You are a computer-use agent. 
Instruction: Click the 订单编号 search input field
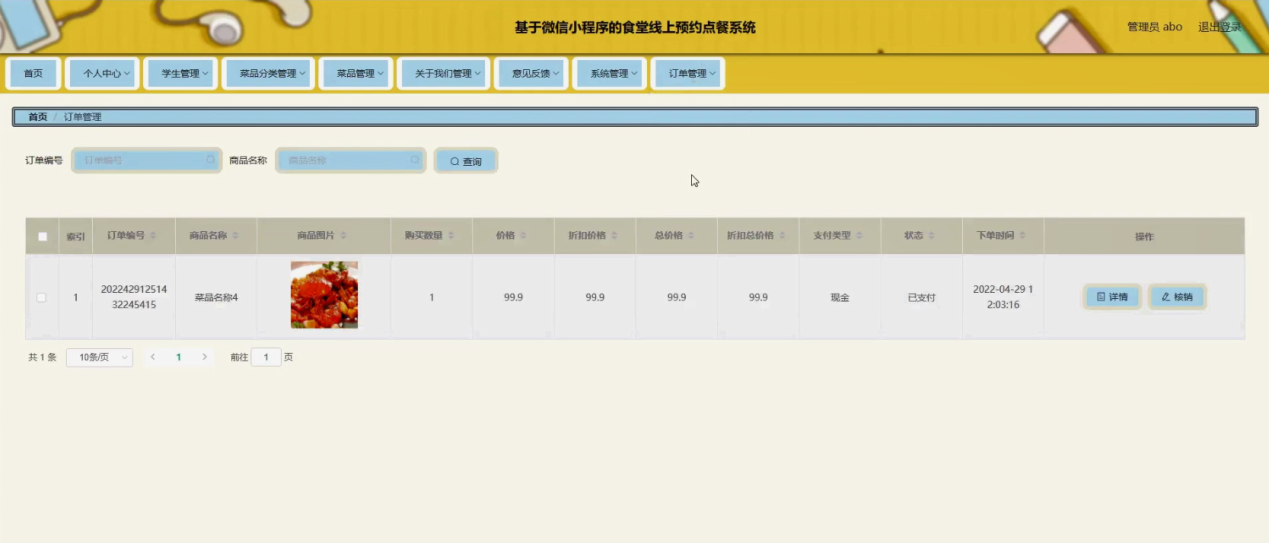click(x=142, y=160)
